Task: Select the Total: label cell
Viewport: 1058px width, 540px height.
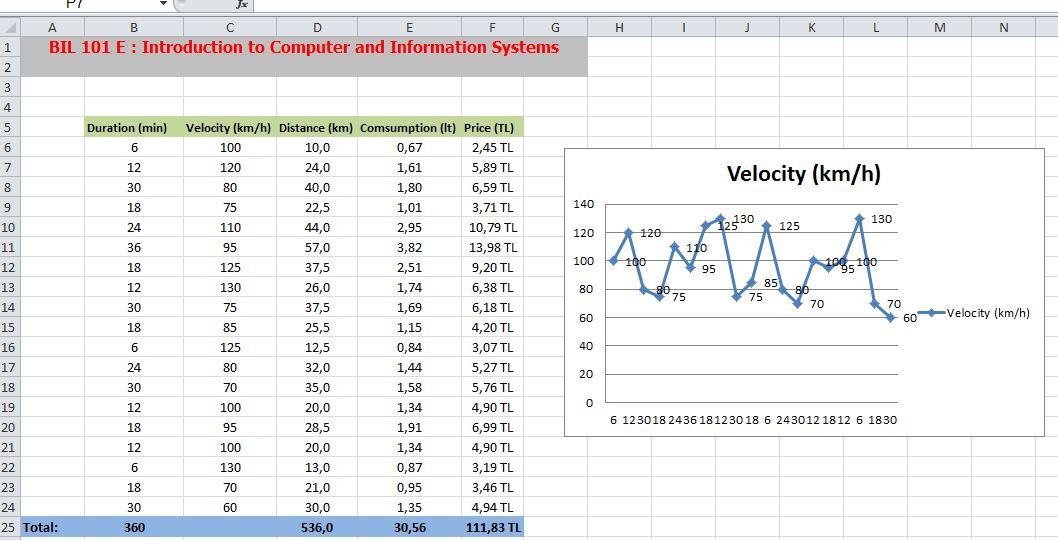Action: coord(53,528)
